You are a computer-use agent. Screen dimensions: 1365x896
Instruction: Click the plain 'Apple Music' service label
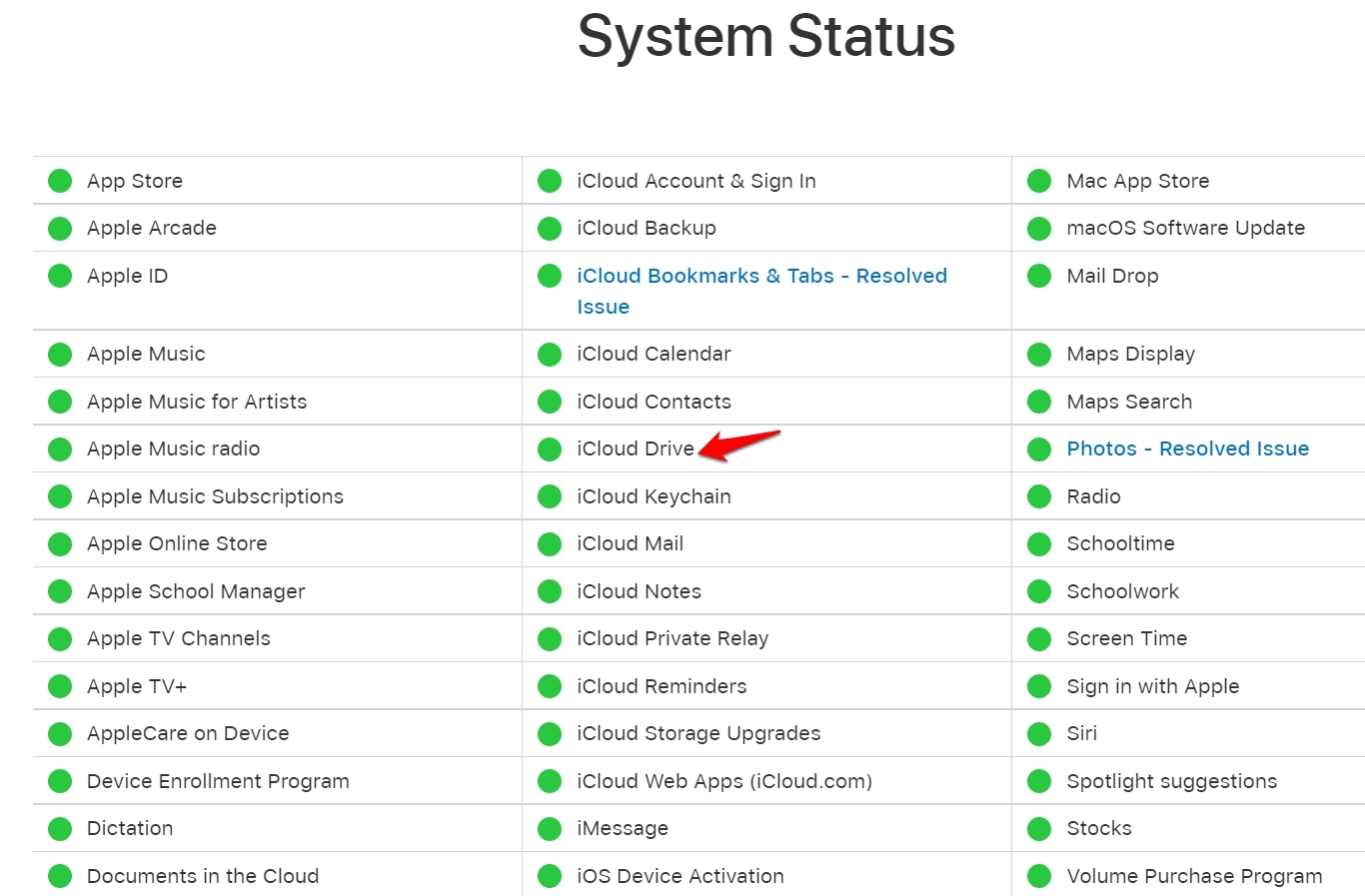(146, 354)
